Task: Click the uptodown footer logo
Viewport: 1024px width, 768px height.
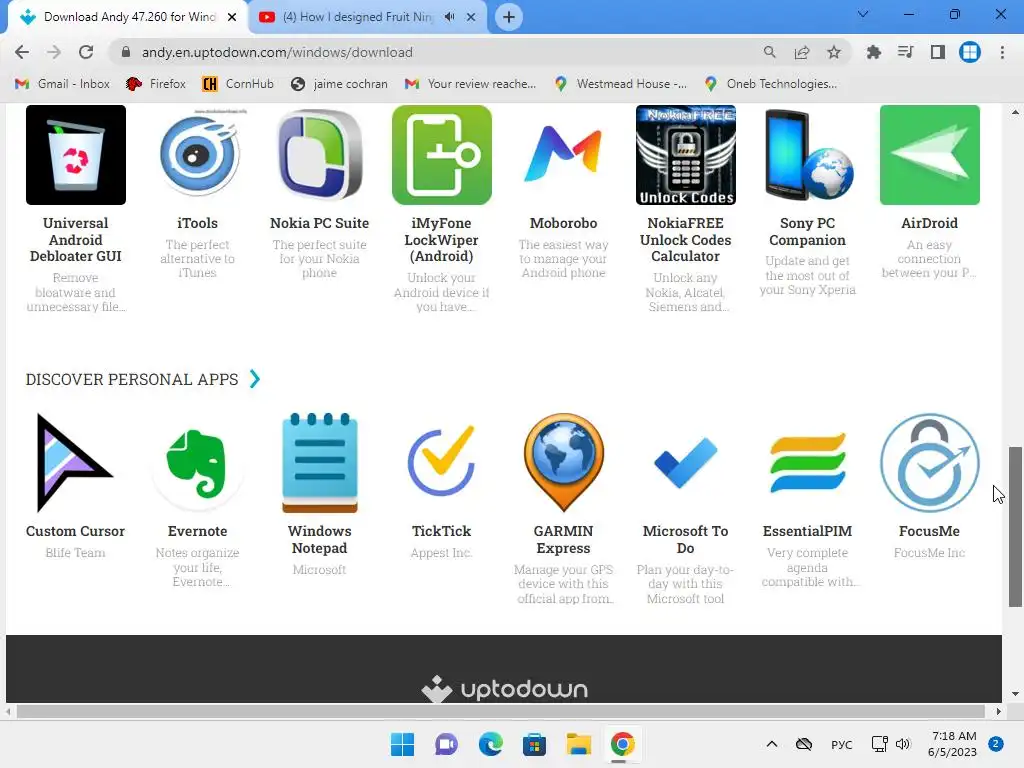Action: 504,689
